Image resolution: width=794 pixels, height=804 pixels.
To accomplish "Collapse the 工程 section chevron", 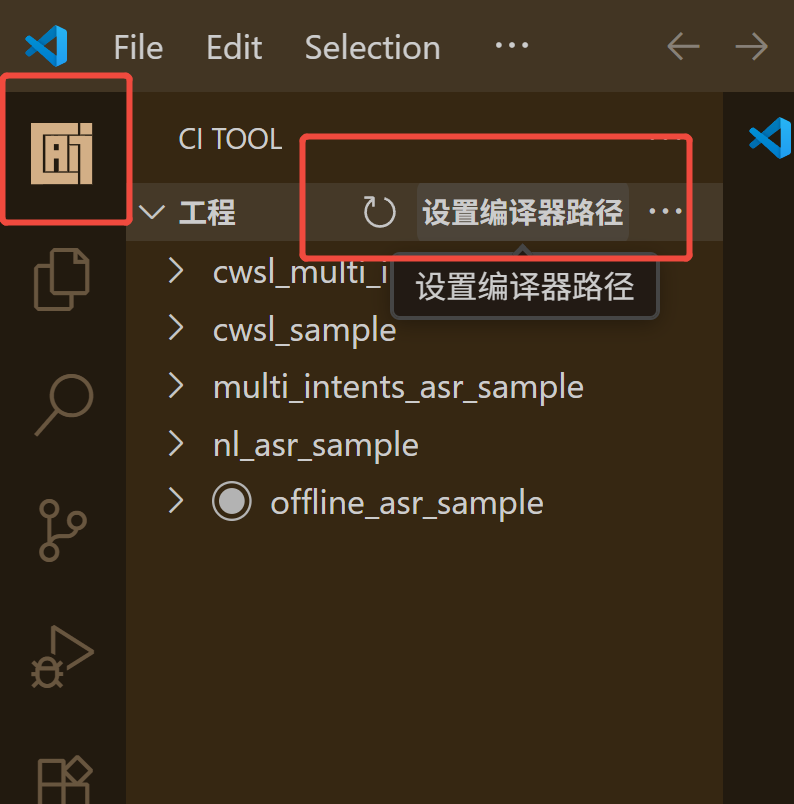I will tap(152, 212).
